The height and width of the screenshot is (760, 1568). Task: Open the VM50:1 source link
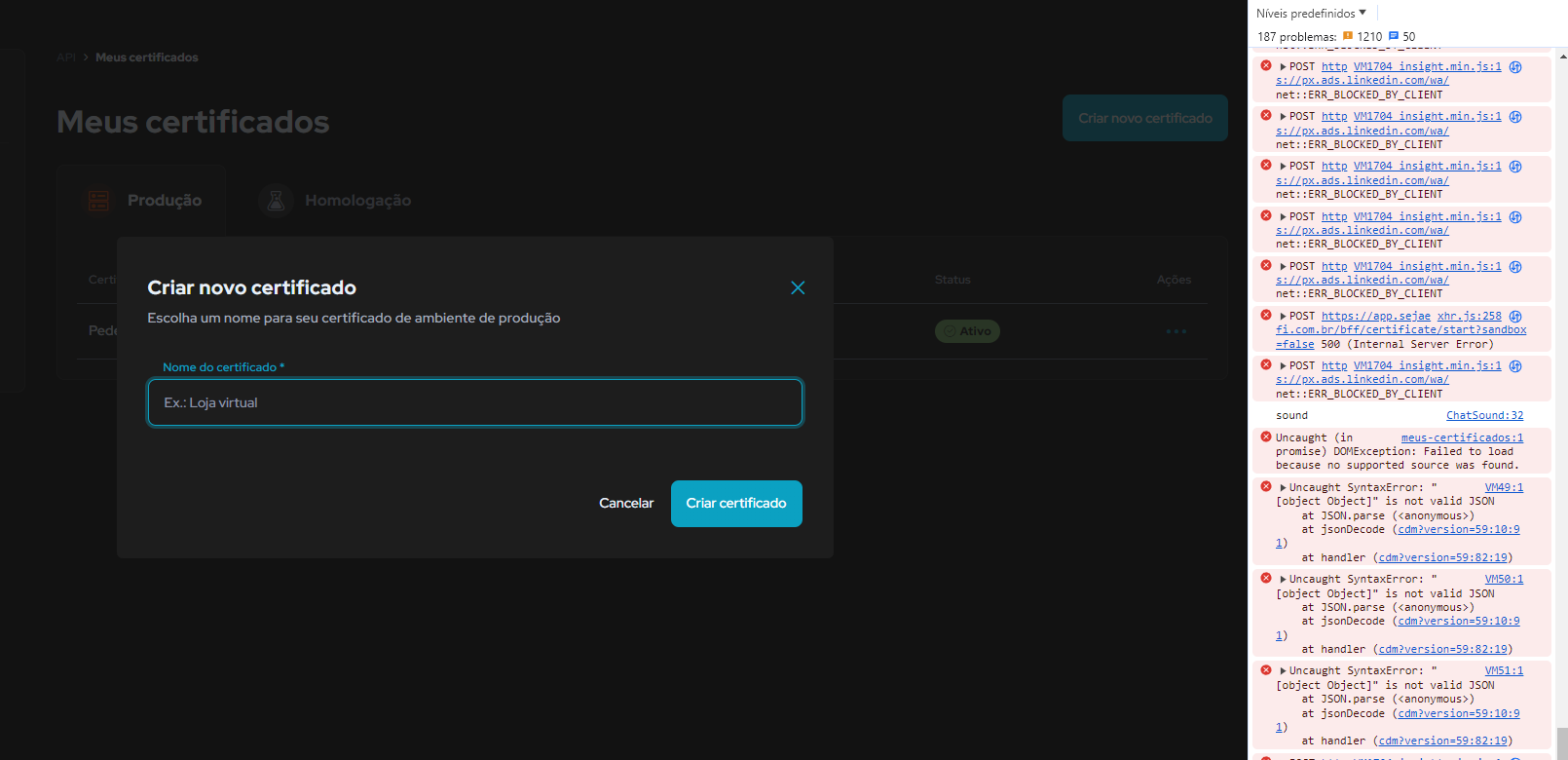click(1504, 580)
